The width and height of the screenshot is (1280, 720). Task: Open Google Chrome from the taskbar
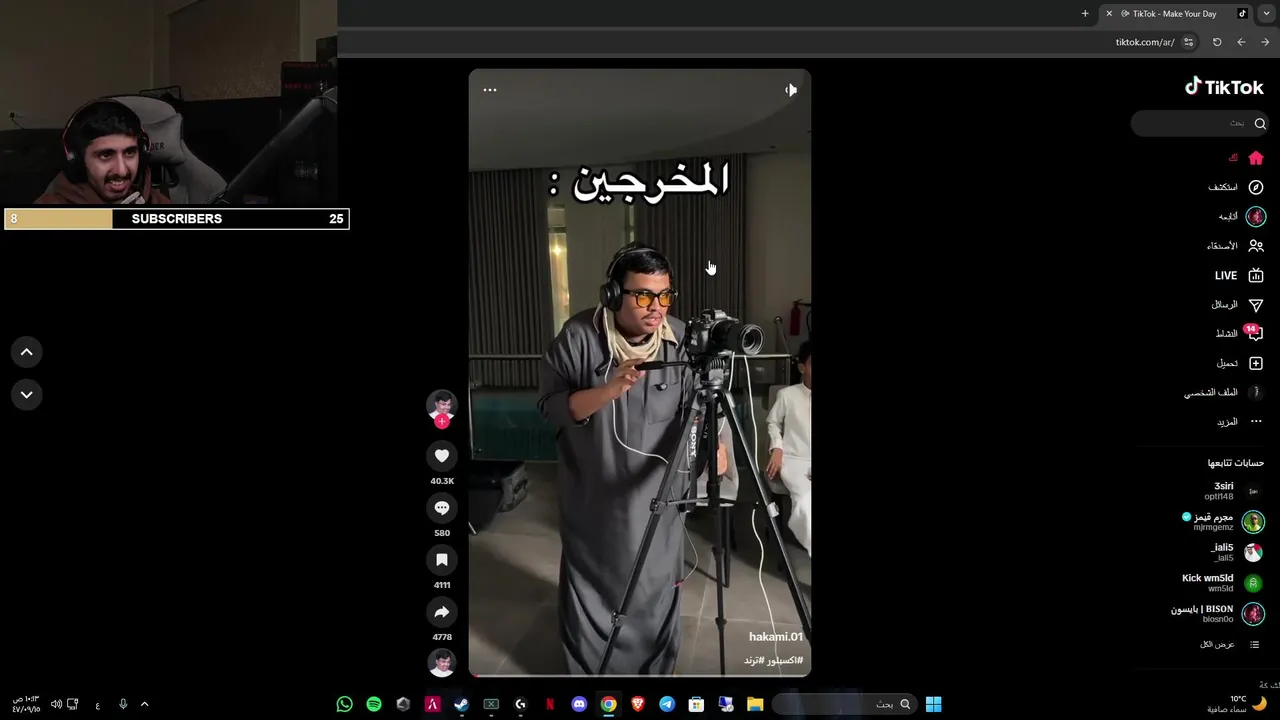coord(608,704)
